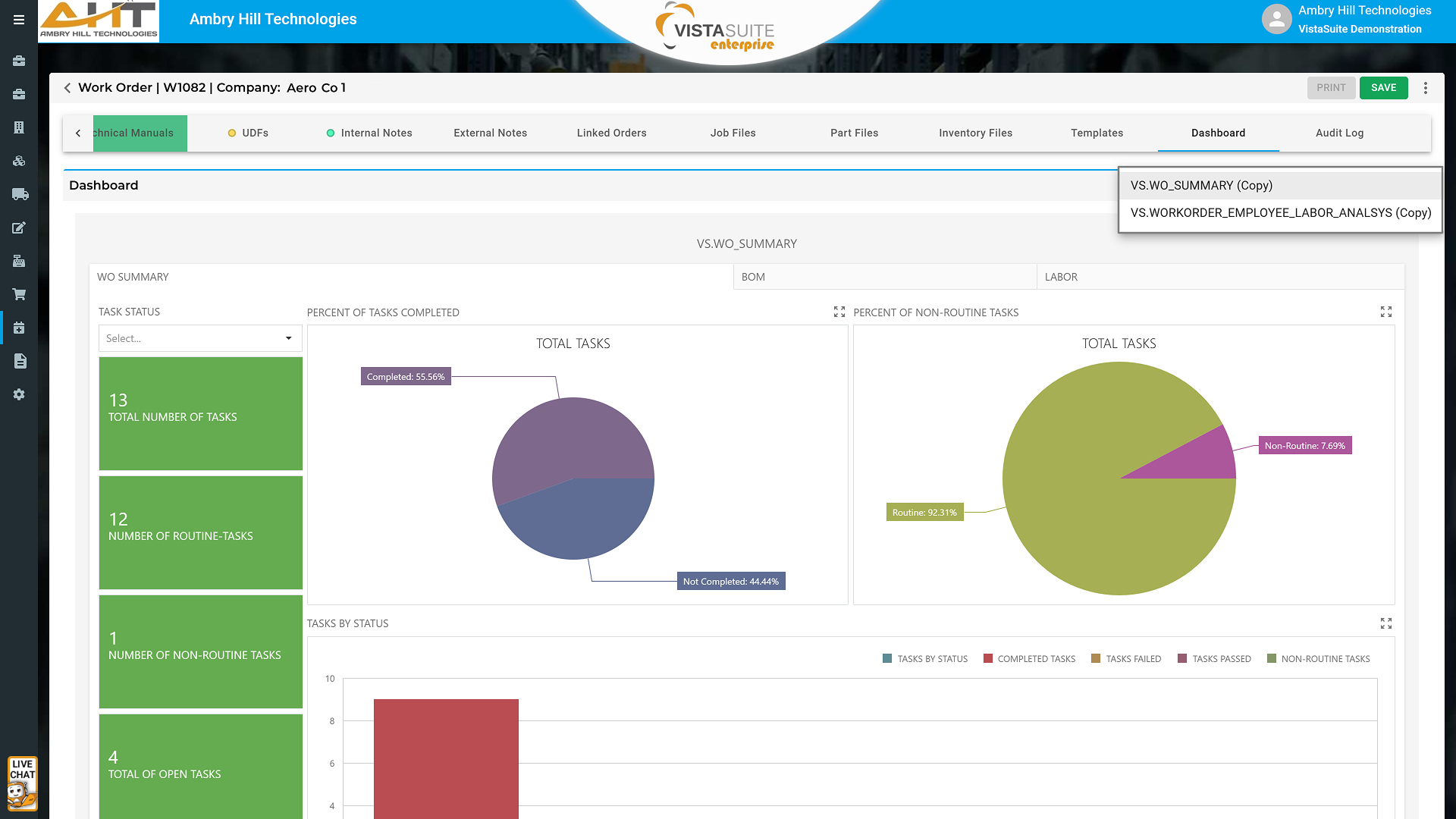Click the document file sidebar icon

tap(20, 361)
